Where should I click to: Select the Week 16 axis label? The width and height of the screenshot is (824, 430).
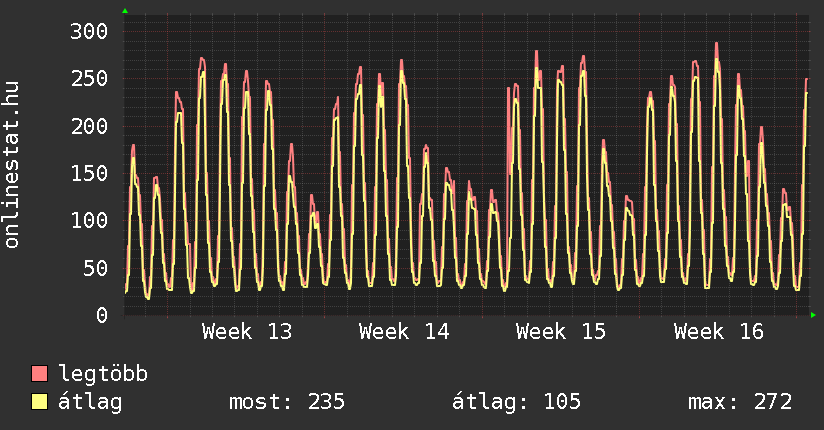point(719,331)
